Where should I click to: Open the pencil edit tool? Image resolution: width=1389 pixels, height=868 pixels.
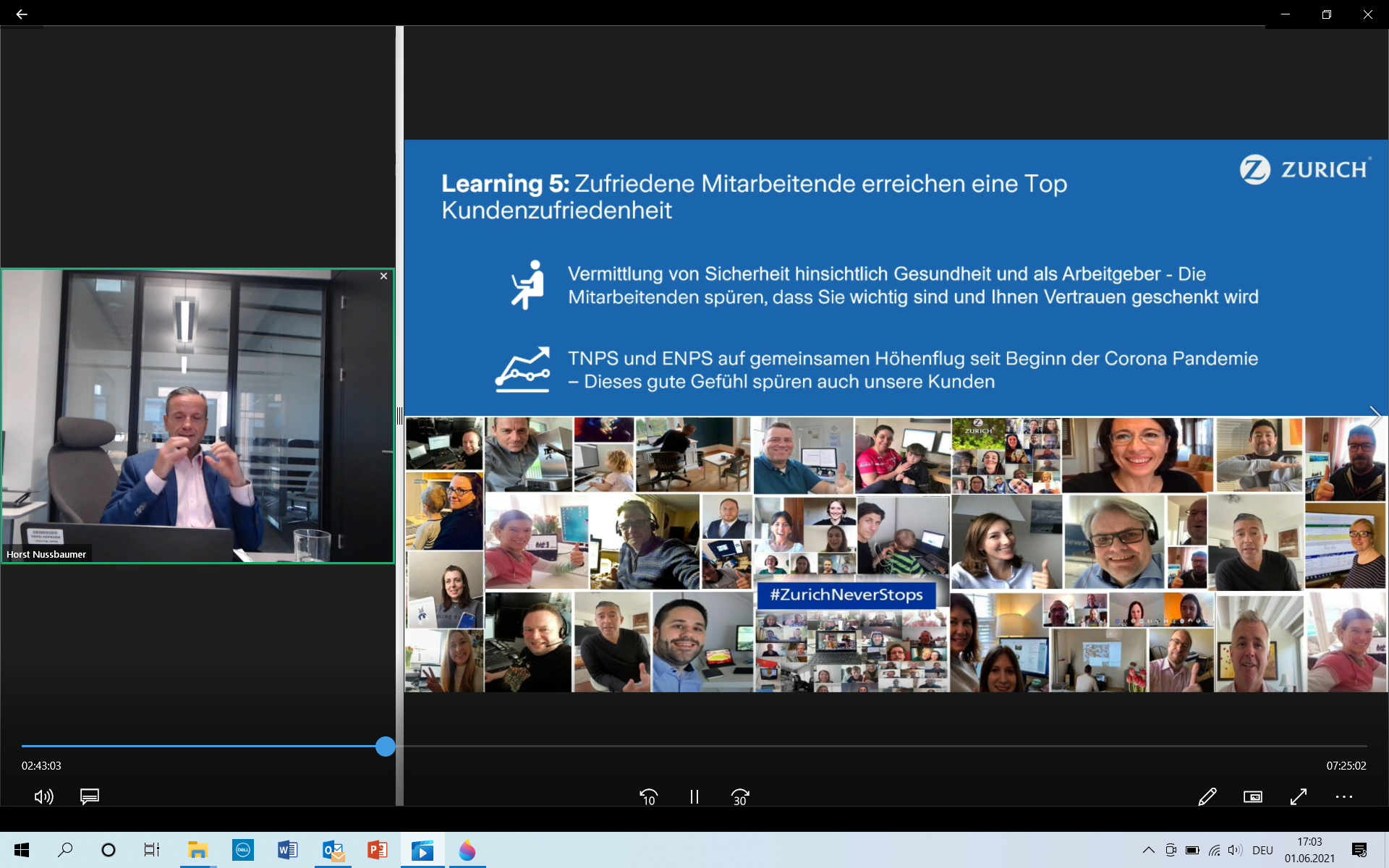(1207, 796)
